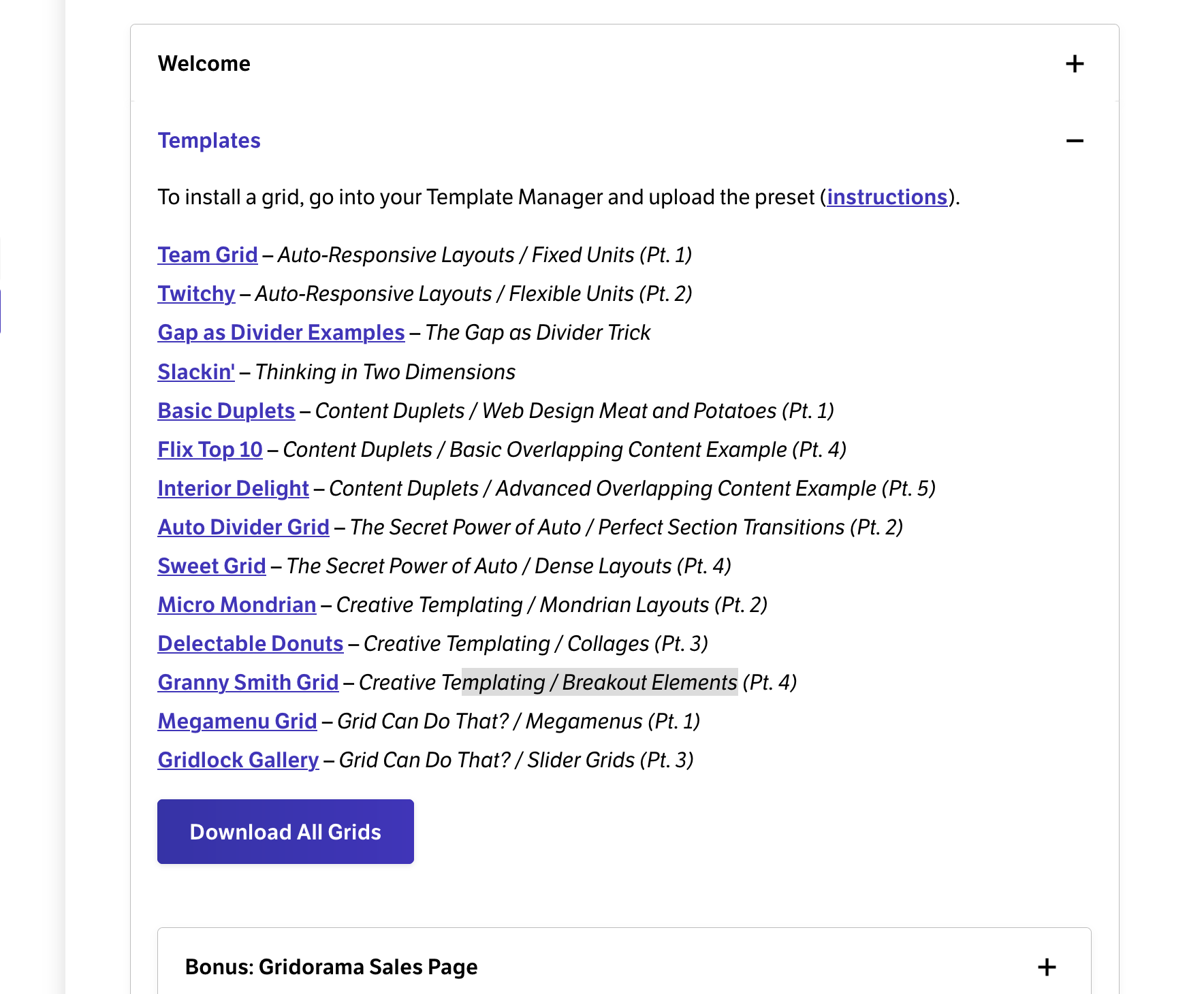This screenshot has width=1204, height=994.
Task: Expand Bonus: Gridorama Sales Page header
Action: [624, 967]
